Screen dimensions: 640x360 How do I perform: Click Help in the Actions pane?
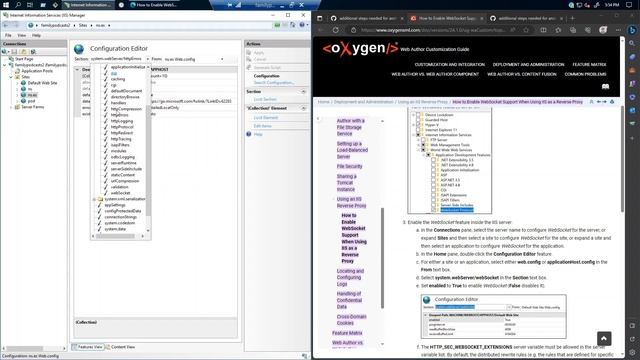258,134
